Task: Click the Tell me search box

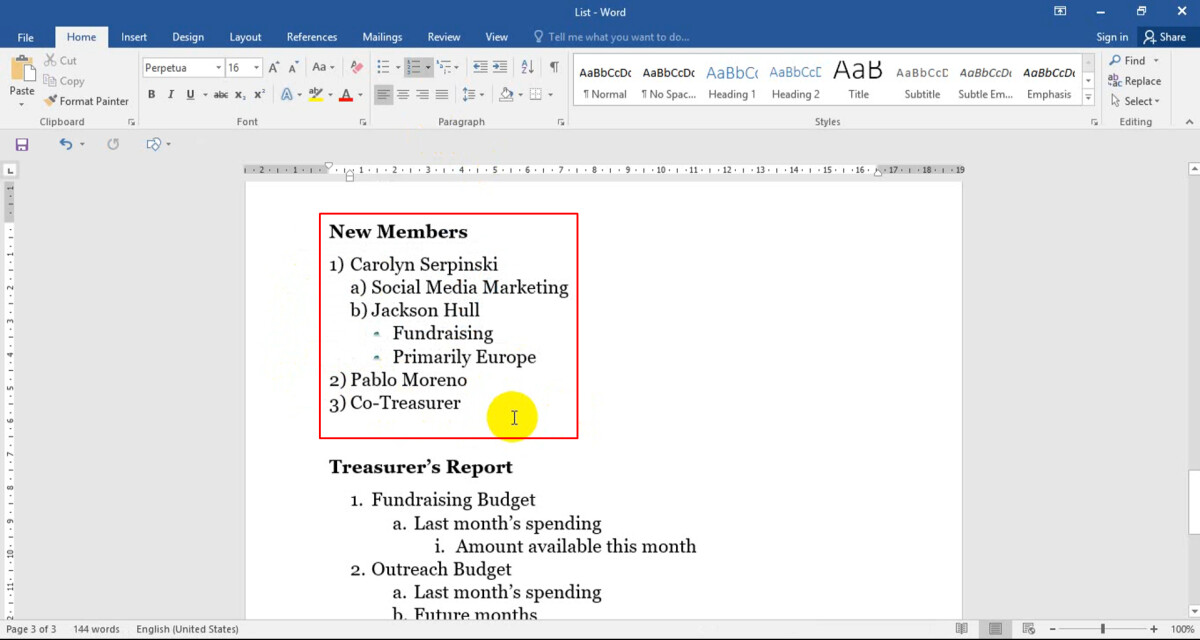Action: tap(618, 37)
